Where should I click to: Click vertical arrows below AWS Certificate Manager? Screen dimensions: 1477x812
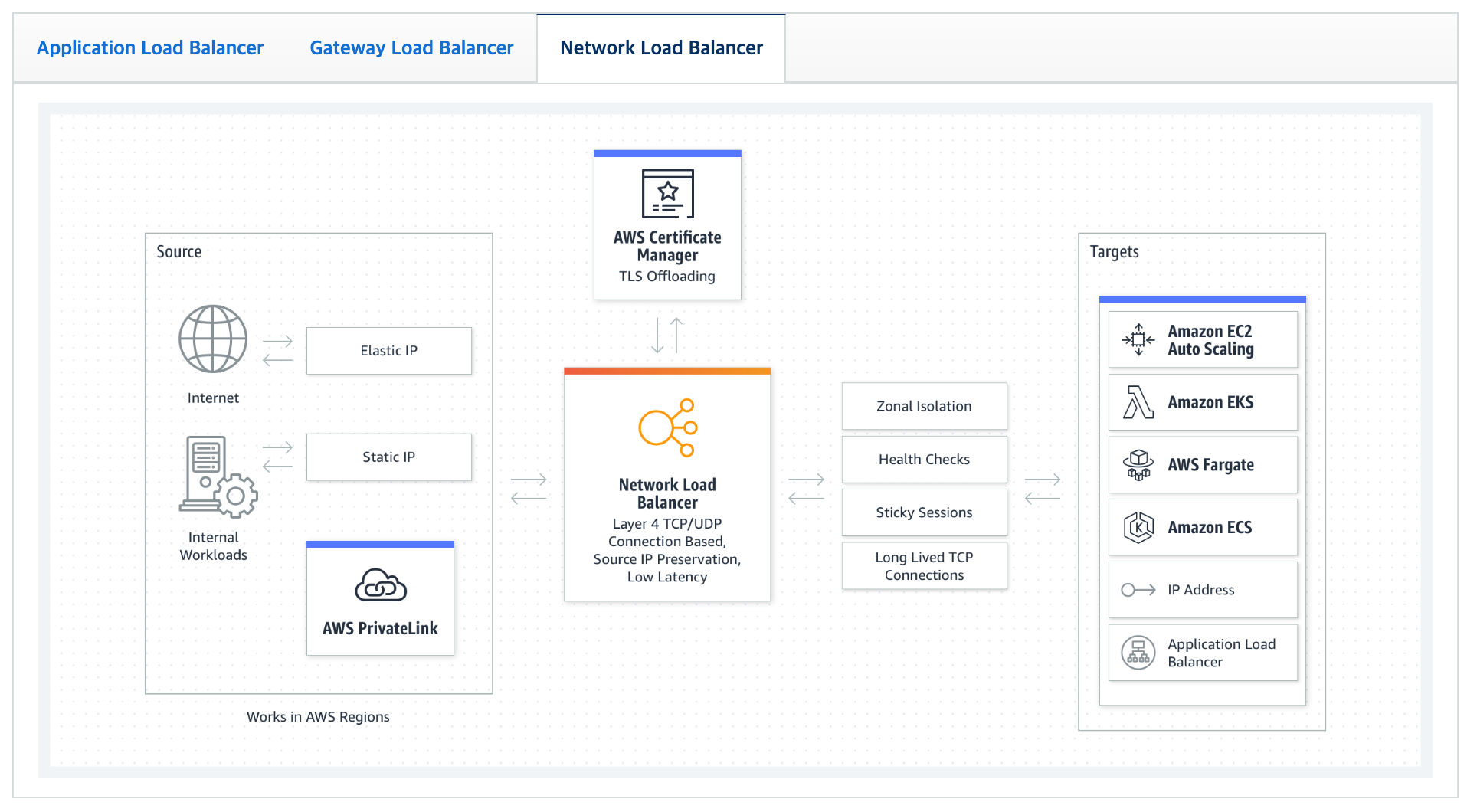coord(667,335)
